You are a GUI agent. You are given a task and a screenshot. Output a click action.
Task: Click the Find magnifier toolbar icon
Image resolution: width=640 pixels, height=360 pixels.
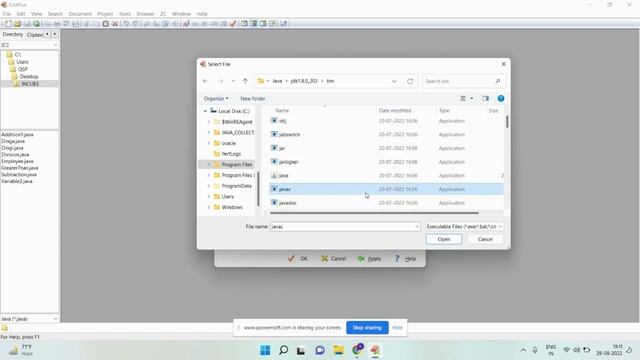pos(147,24)
